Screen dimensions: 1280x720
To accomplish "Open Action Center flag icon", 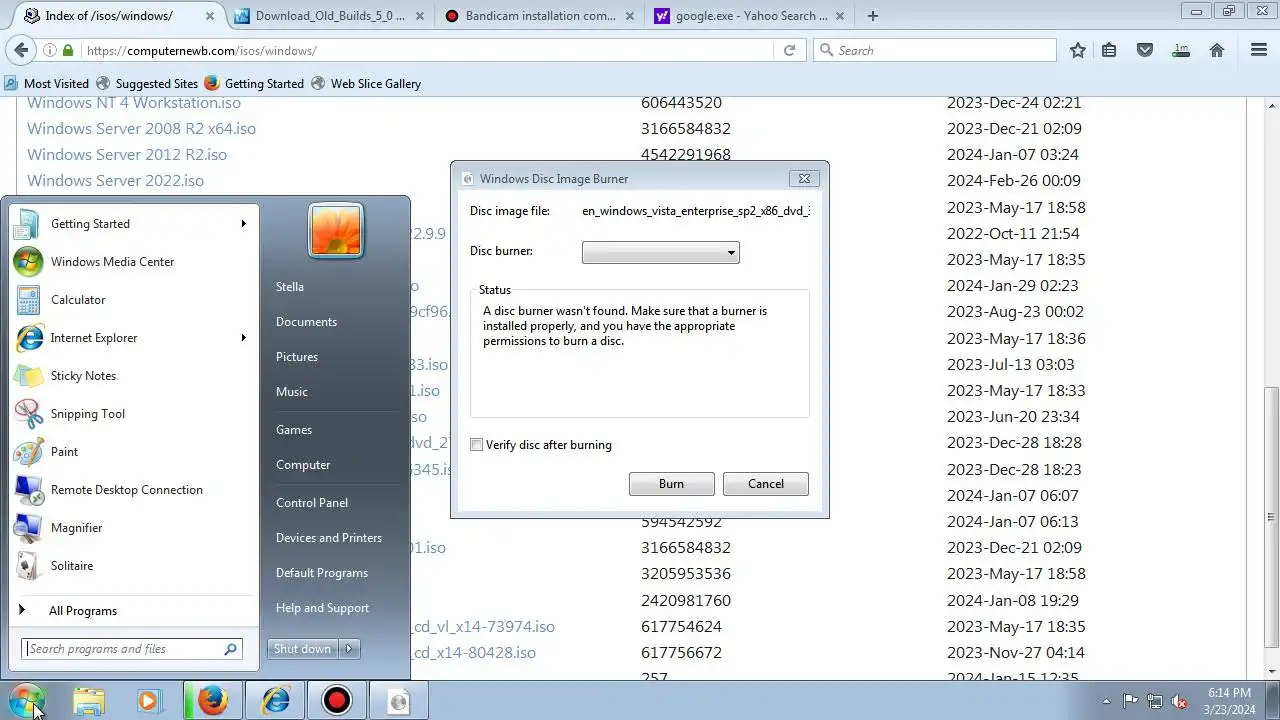I will click(x=1130, y=701).
